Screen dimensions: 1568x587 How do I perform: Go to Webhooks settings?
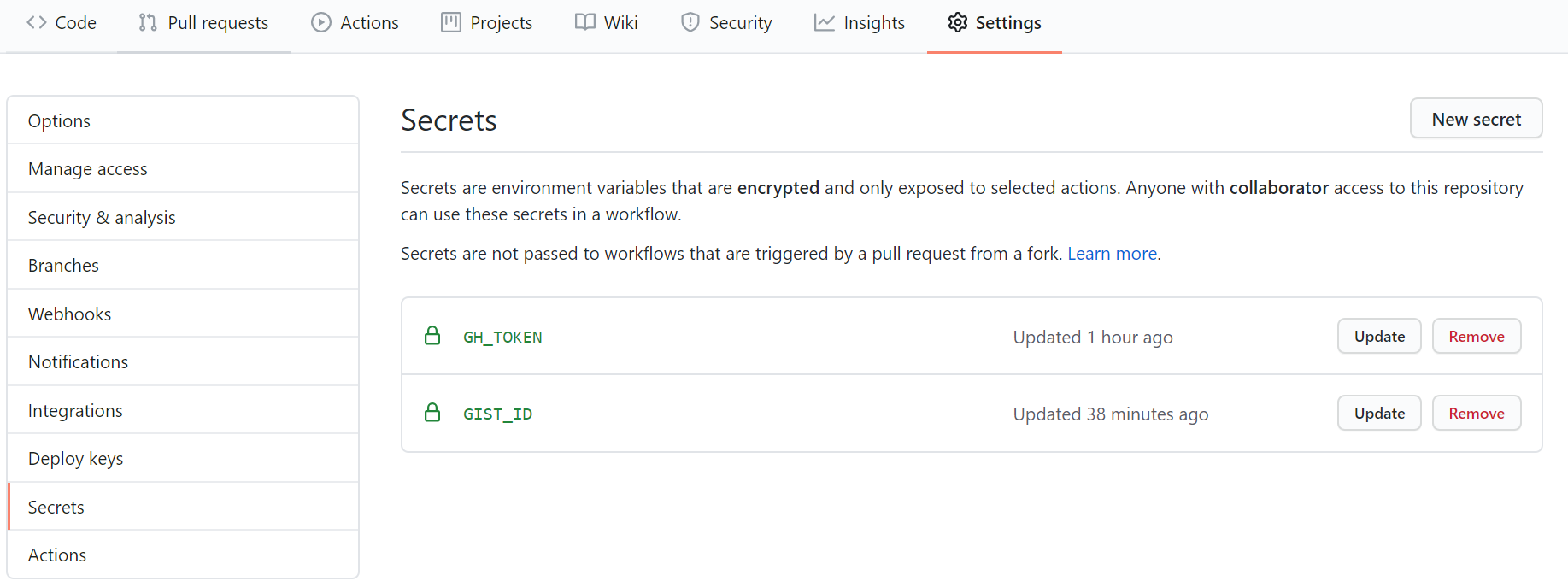pyautogui.click(x=70, y=314)
